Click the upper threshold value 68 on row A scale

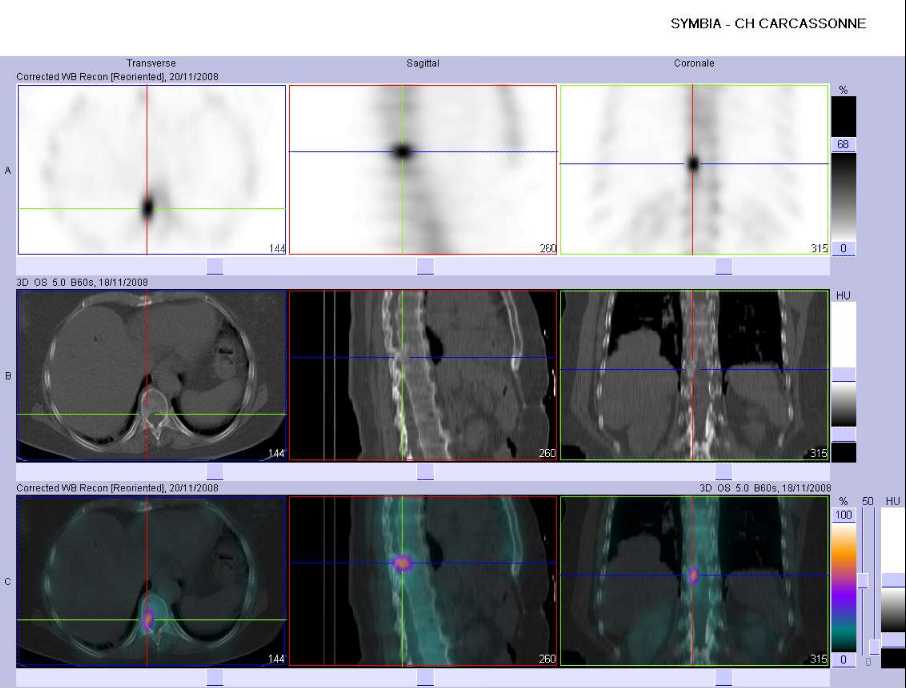click(x=843, y=144)
